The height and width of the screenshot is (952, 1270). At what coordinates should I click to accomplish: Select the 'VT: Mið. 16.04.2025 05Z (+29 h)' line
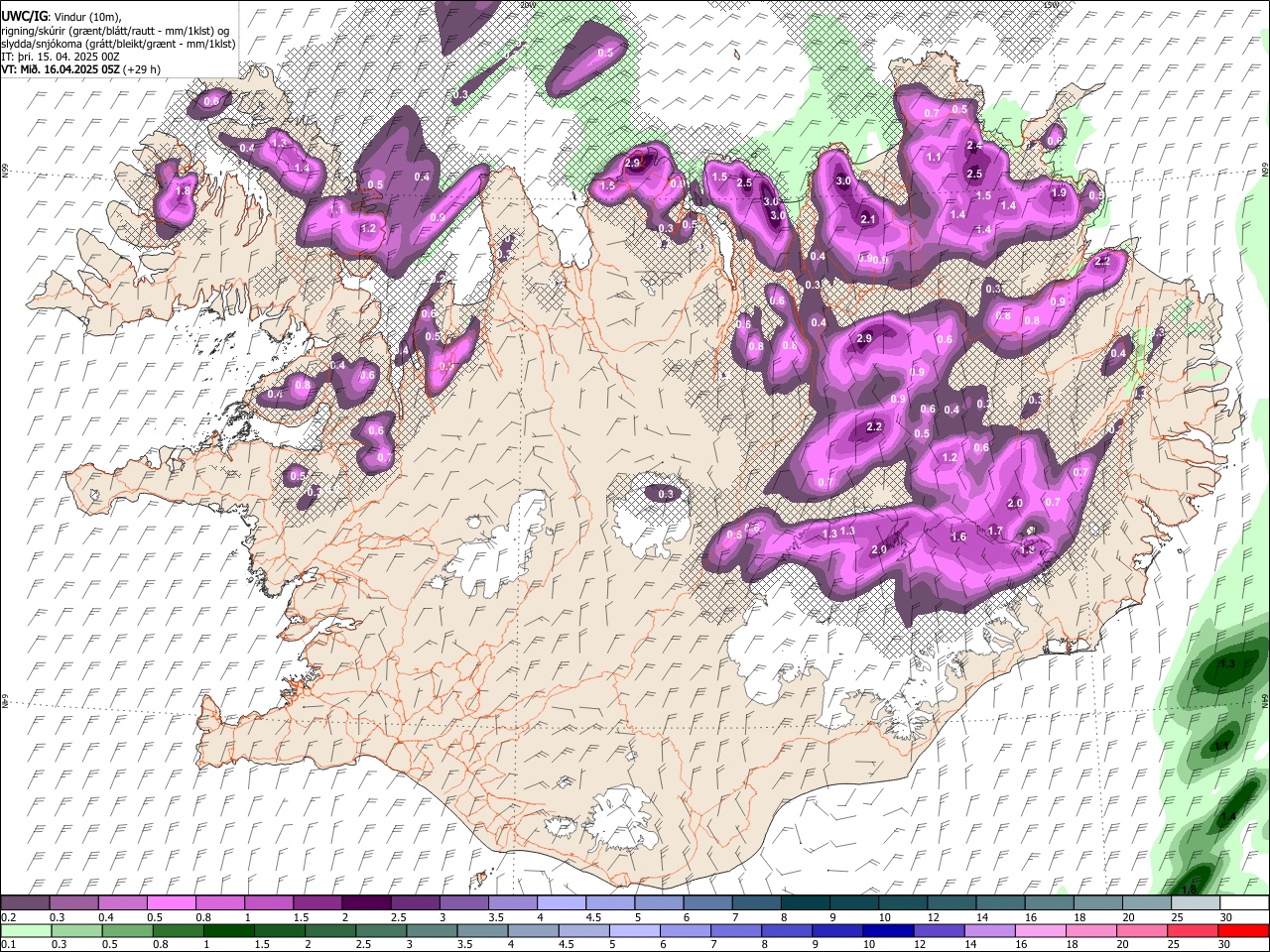(81, 69)
